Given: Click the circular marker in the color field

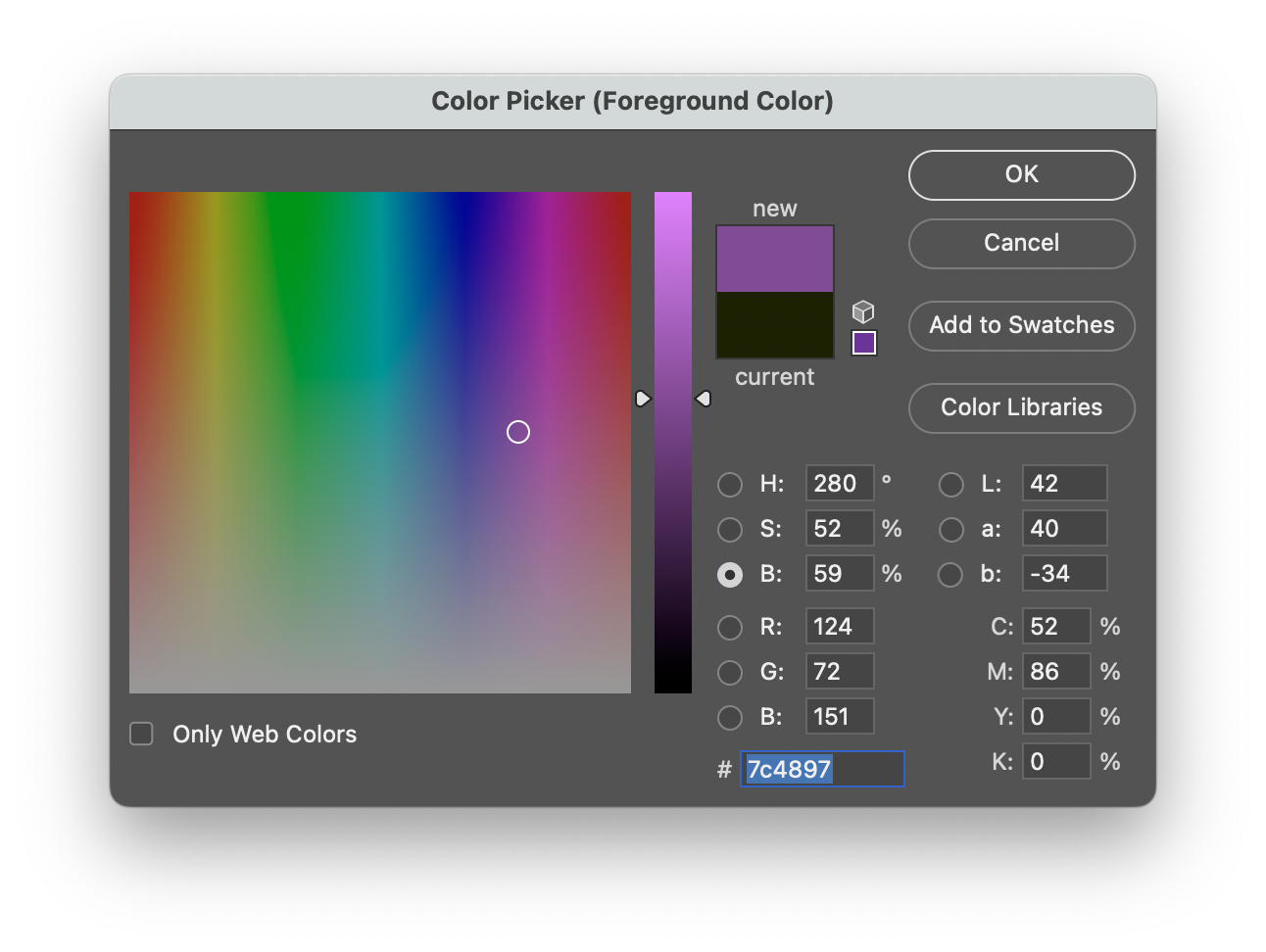Looking at the screenshot, I should 518,432.
